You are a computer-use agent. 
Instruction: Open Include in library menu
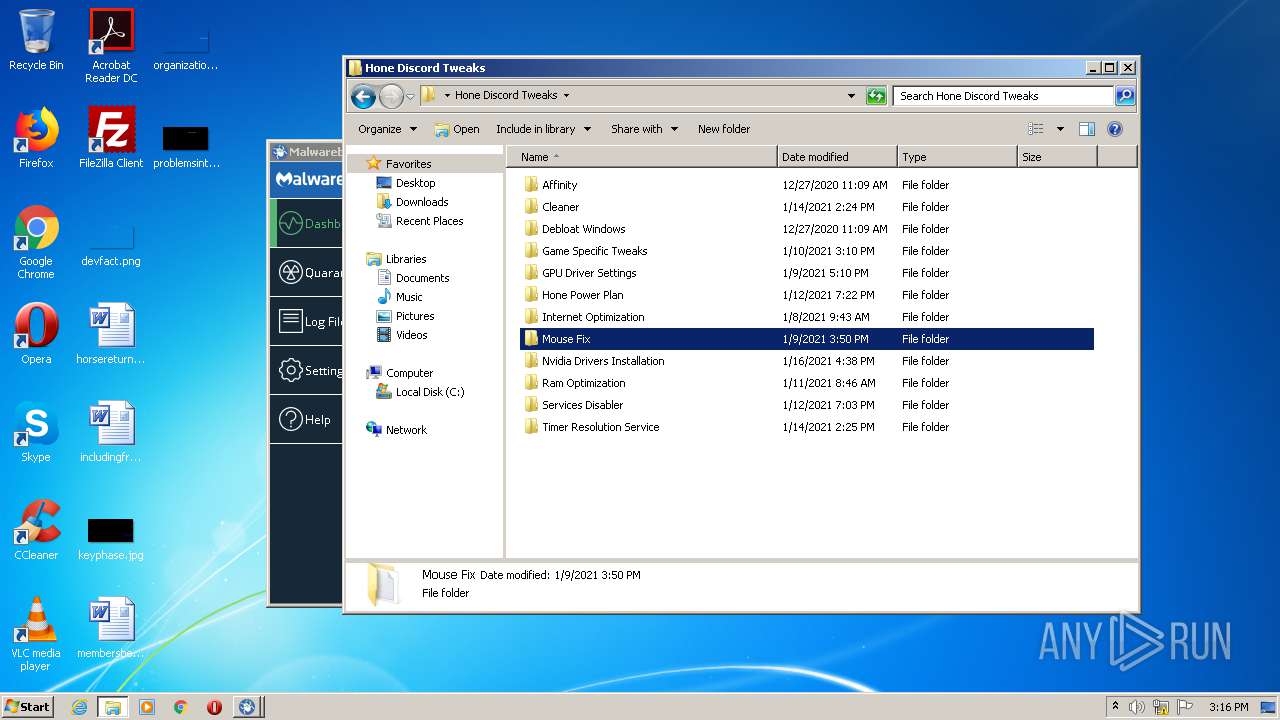544,129
